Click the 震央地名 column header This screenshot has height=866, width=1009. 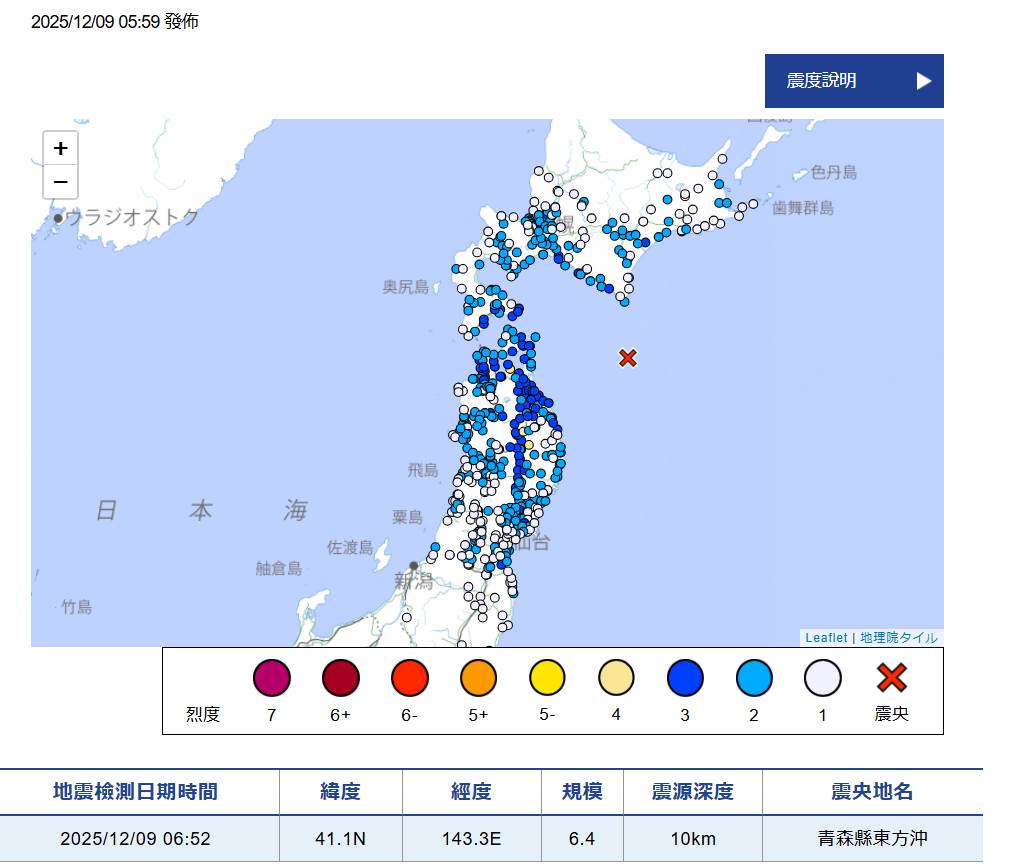tap(872, 792)
